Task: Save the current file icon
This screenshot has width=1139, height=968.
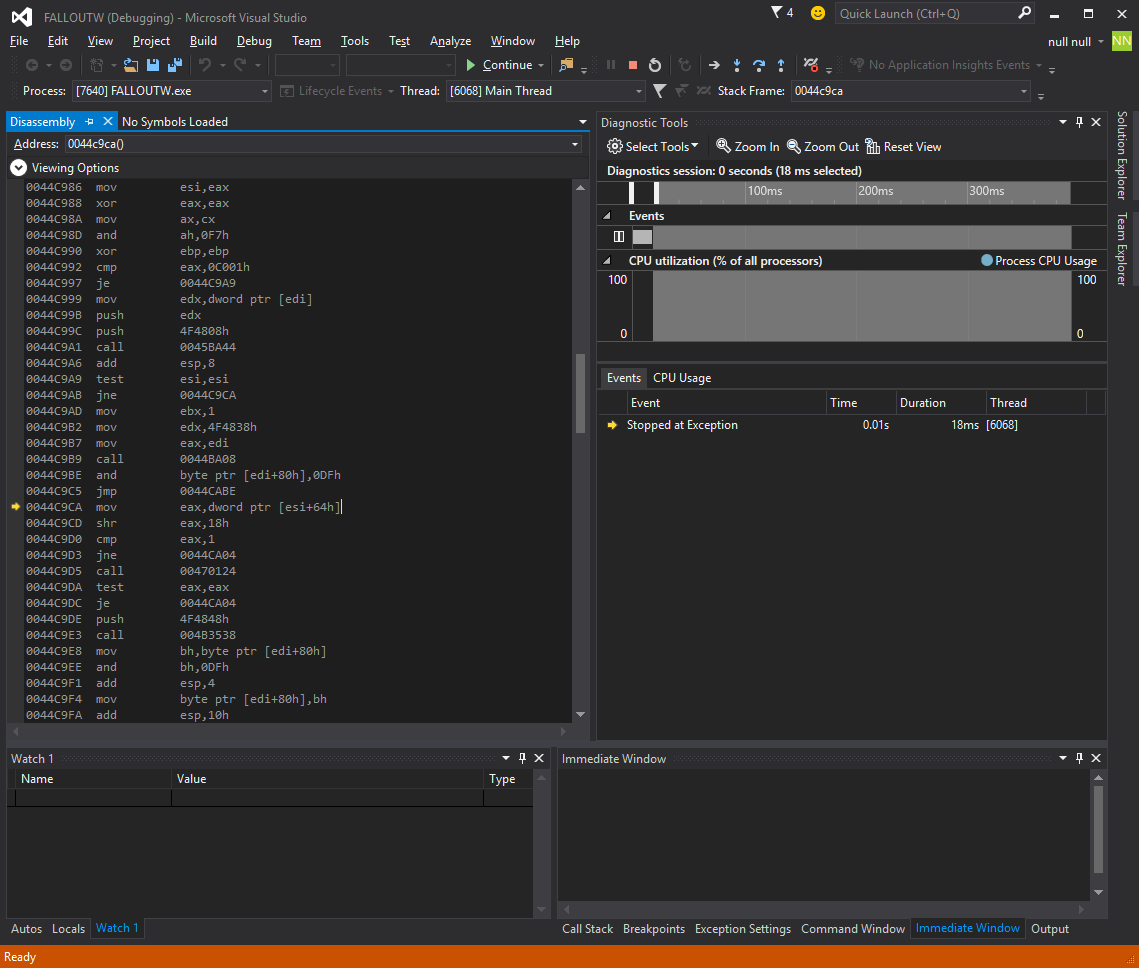Action: (153, 65)
